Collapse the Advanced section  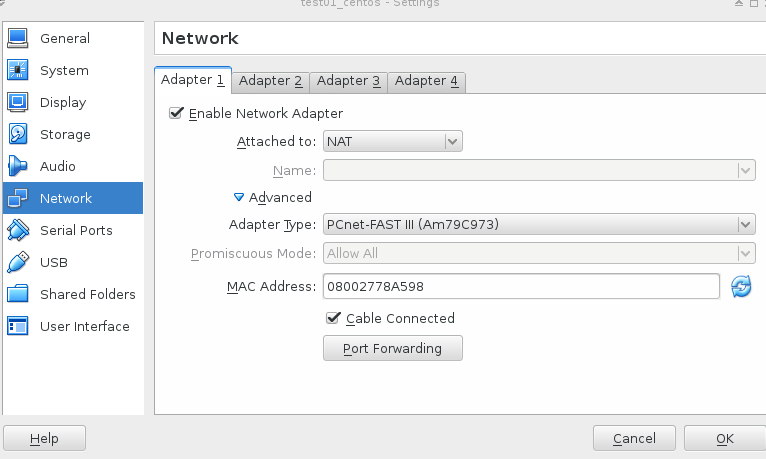[240, 198]
